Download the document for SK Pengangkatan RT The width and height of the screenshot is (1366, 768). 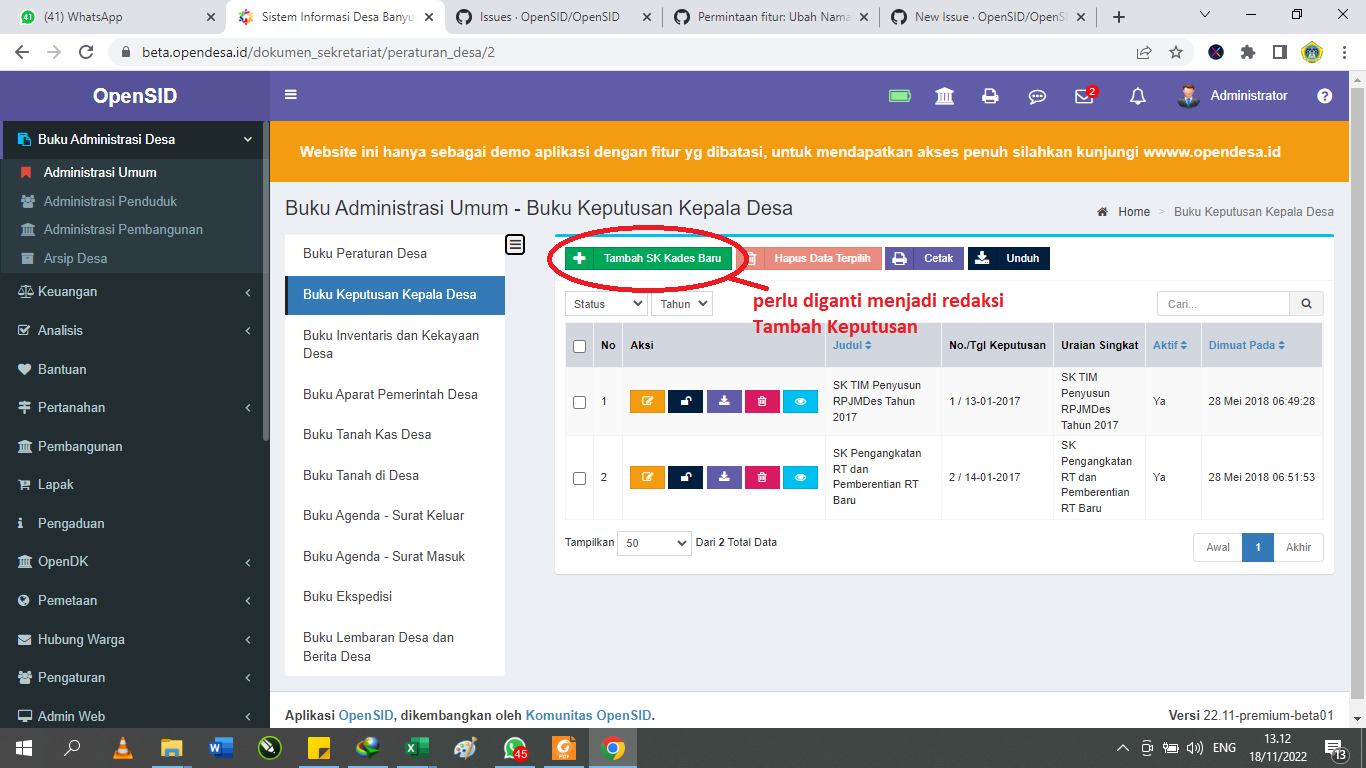tap(723, 477)
